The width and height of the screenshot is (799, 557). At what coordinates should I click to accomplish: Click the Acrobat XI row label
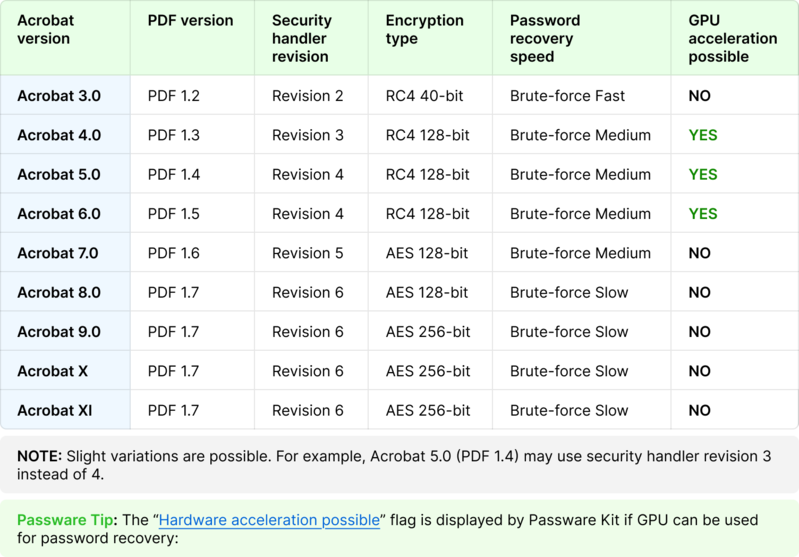55,410
